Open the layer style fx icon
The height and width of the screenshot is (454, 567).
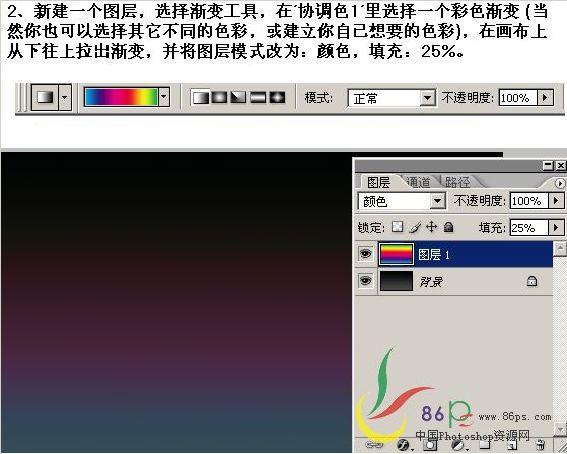[x=404, y=445]
